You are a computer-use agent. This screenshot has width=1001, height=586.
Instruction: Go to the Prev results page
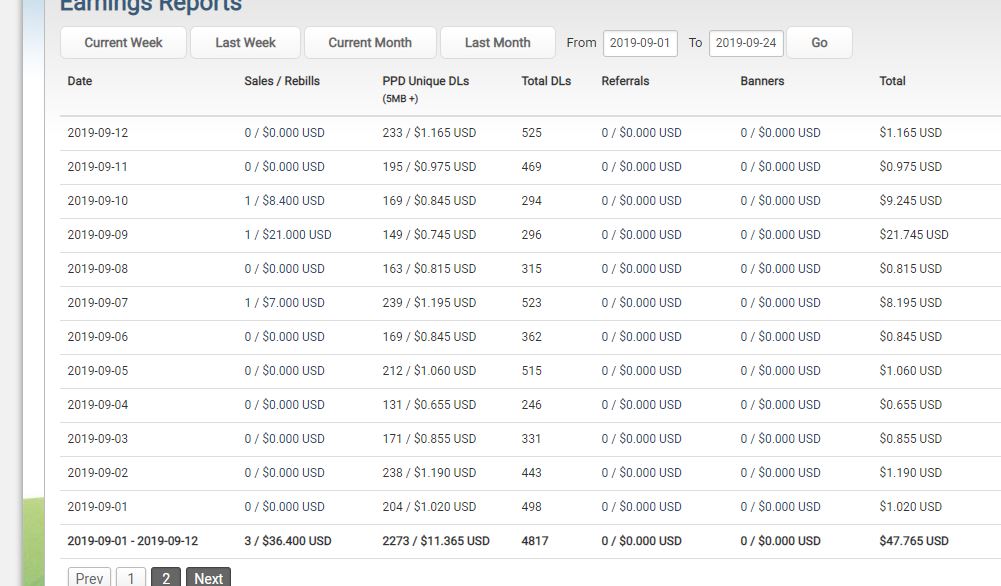click(89, 577)
